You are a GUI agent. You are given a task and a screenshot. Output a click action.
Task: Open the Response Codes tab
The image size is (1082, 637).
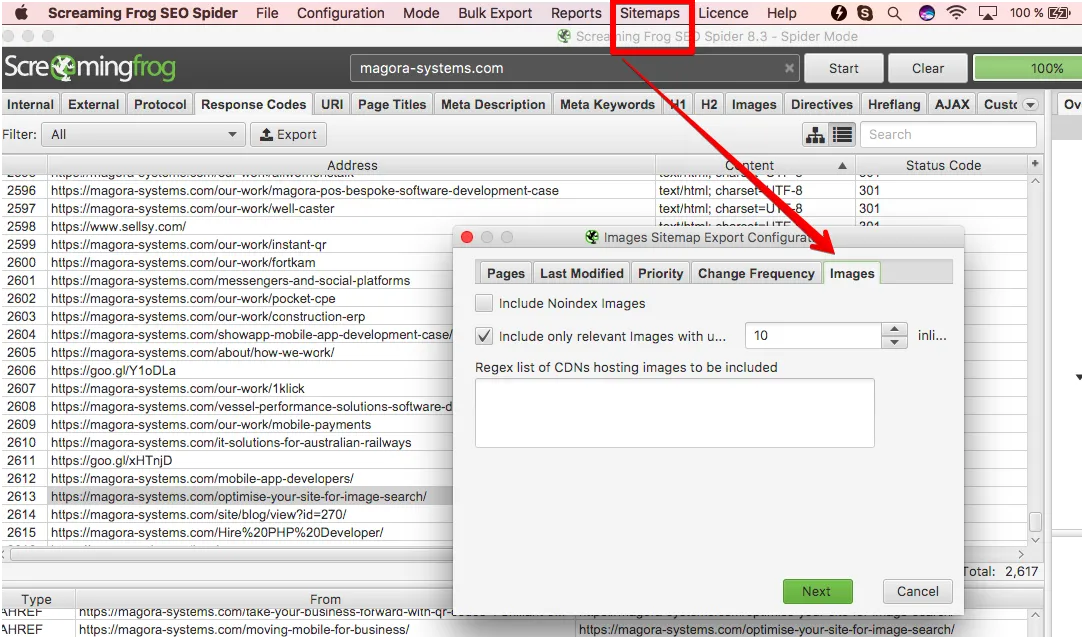coord(253,104)
